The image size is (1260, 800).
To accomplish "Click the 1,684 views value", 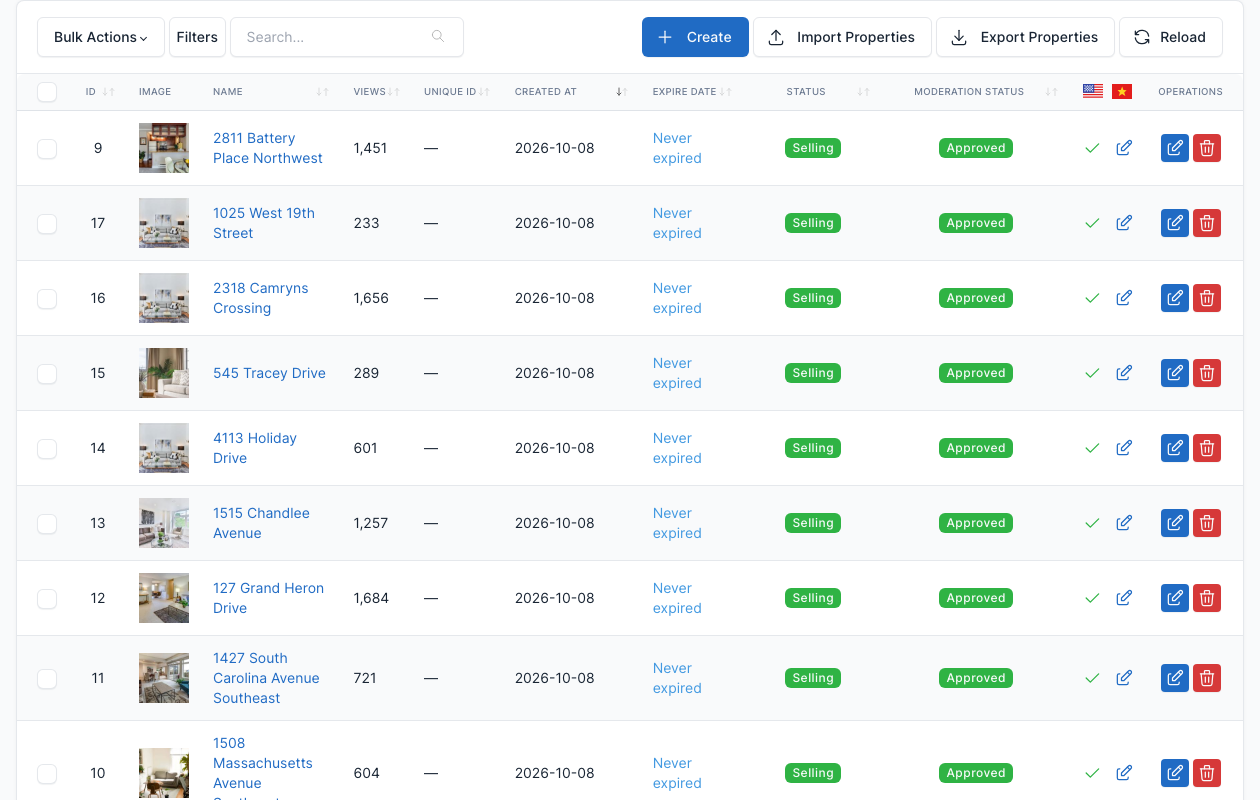I will tap(371, 598).
